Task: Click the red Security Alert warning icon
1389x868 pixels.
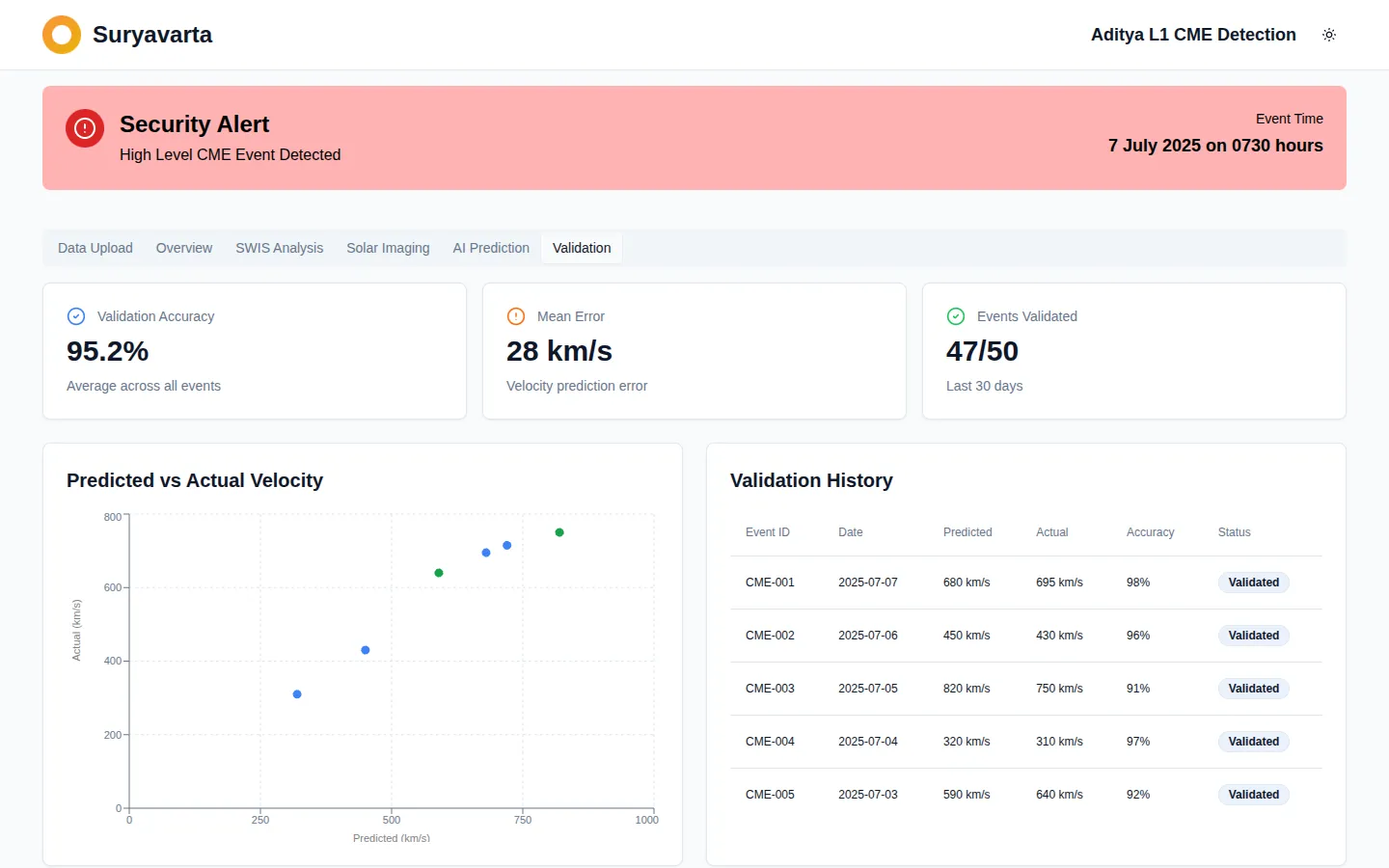Action: point(85,128)
